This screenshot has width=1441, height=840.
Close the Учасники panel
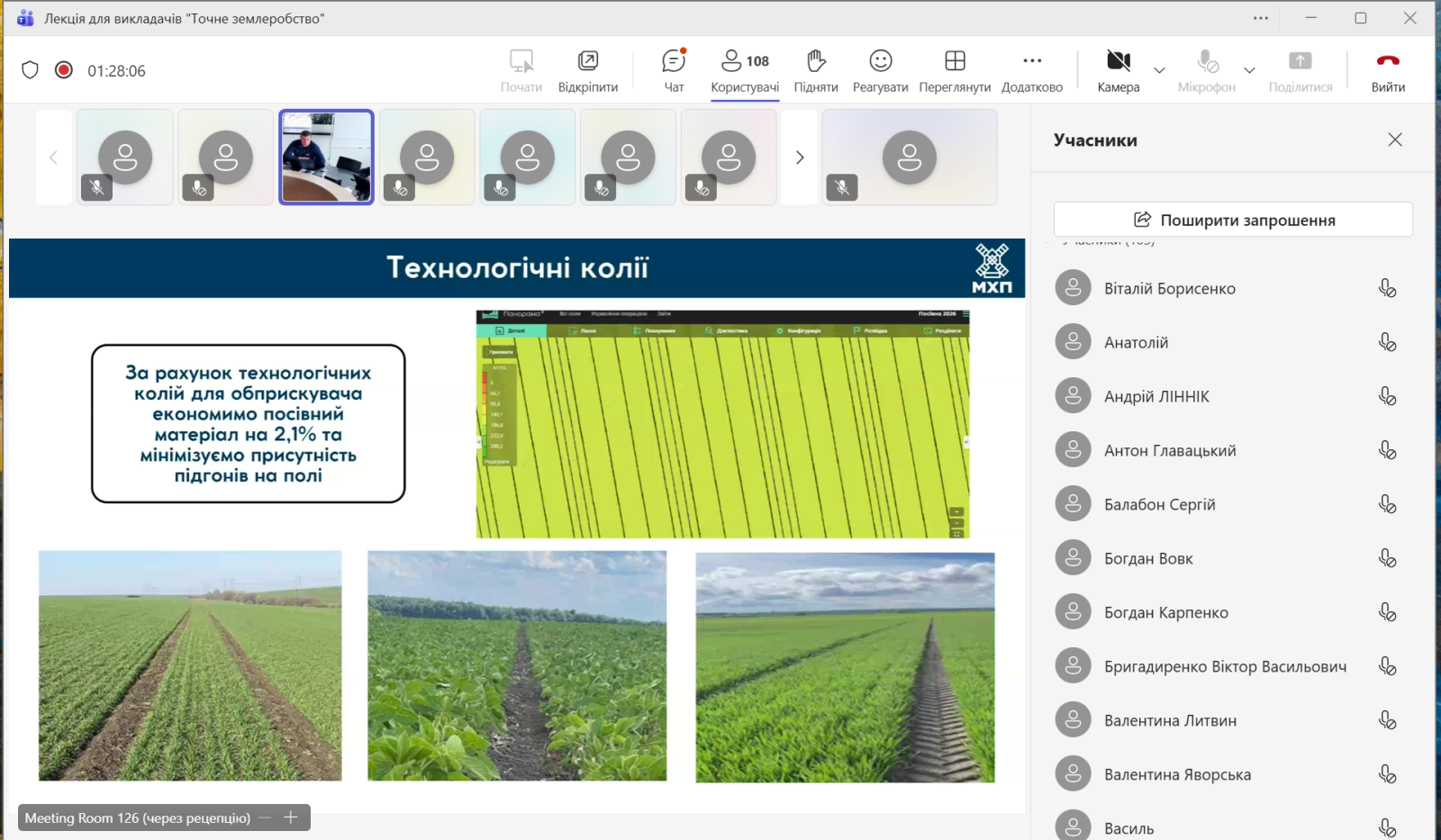click(x=1395, y=140)
